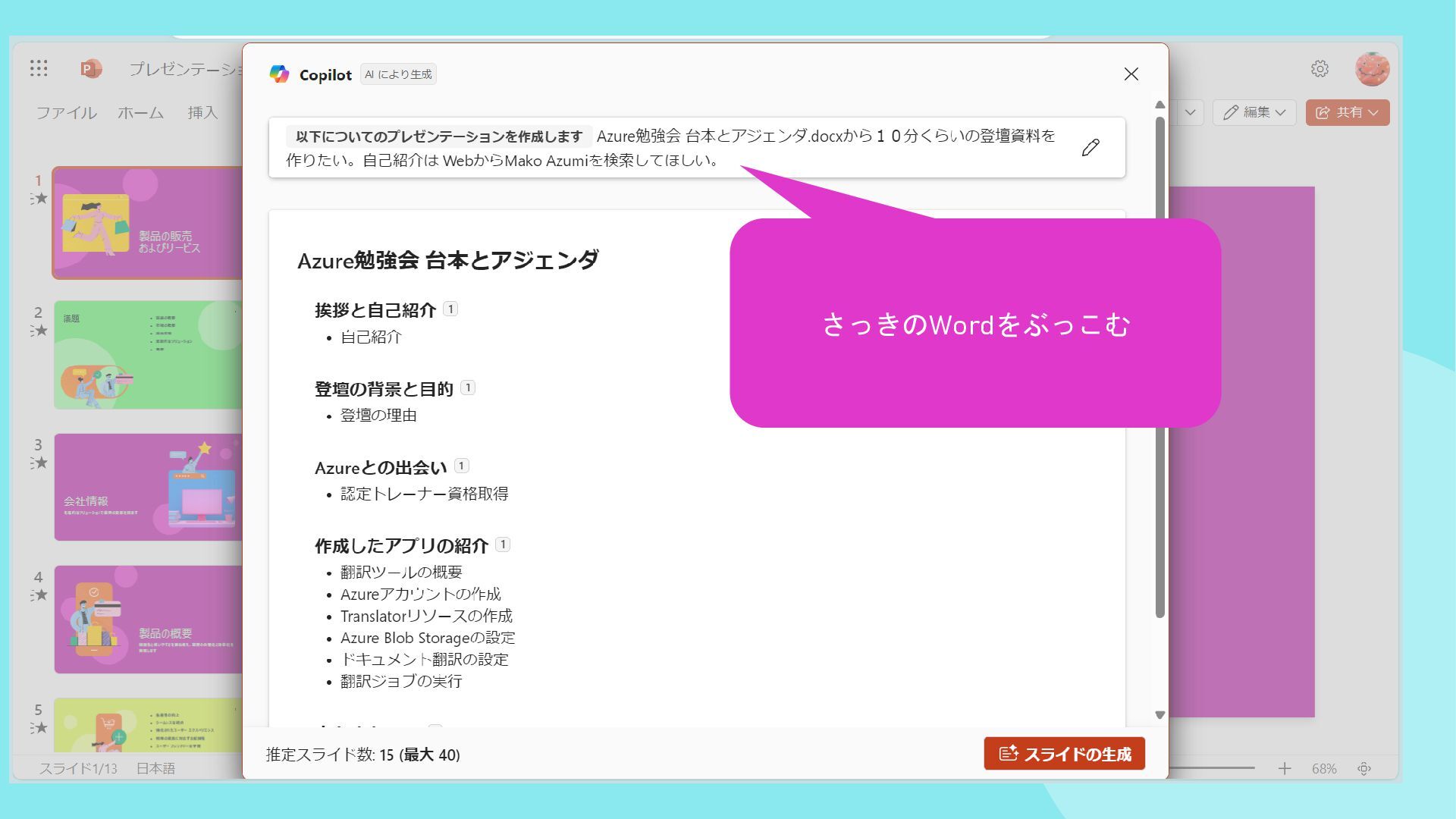Click the スライドの生成 button
This screenshot has height=819, width=1456.
[x=1064, y=754]
